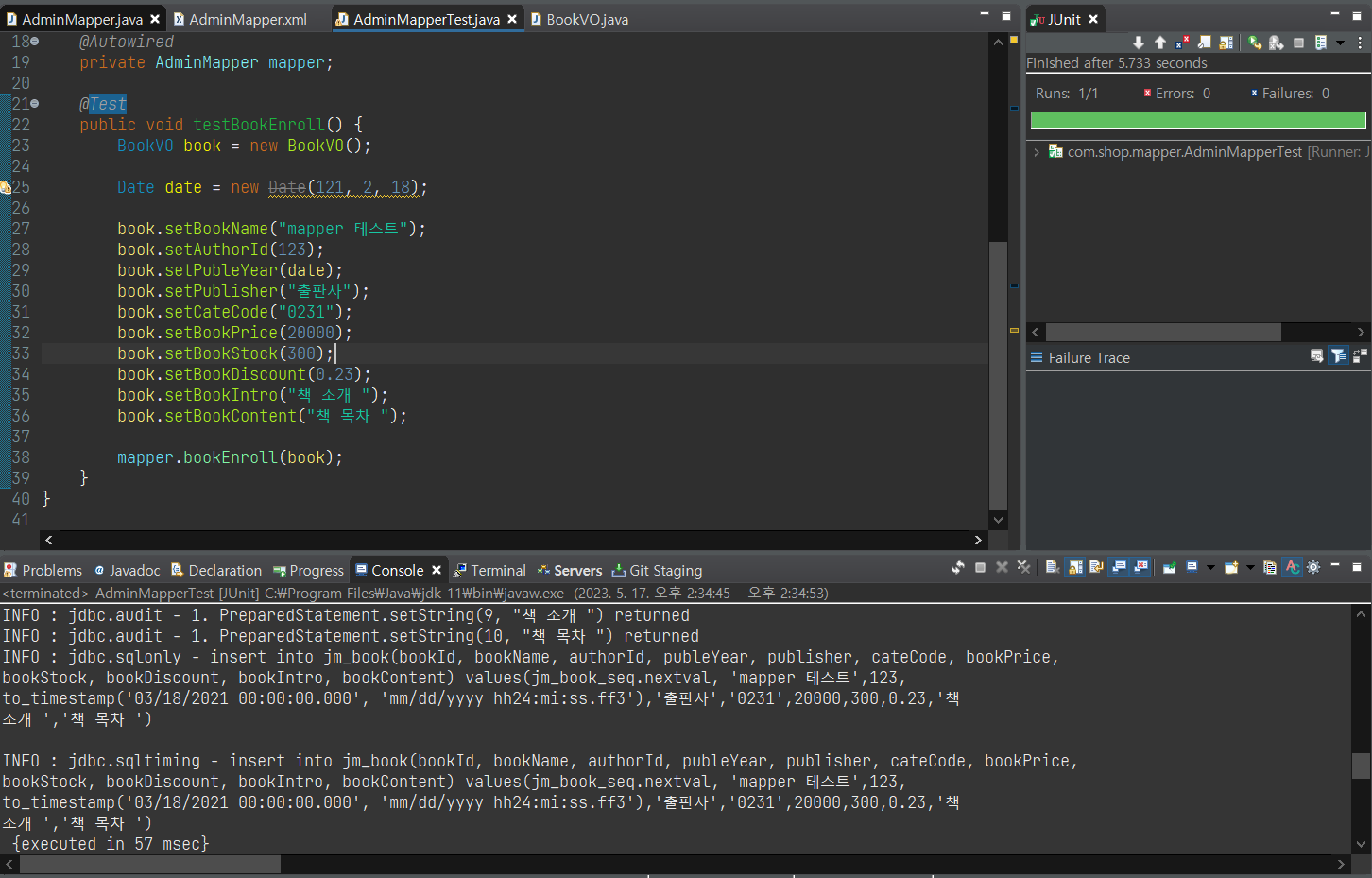Open new console dropdown arrow

tap(1250, 567)
